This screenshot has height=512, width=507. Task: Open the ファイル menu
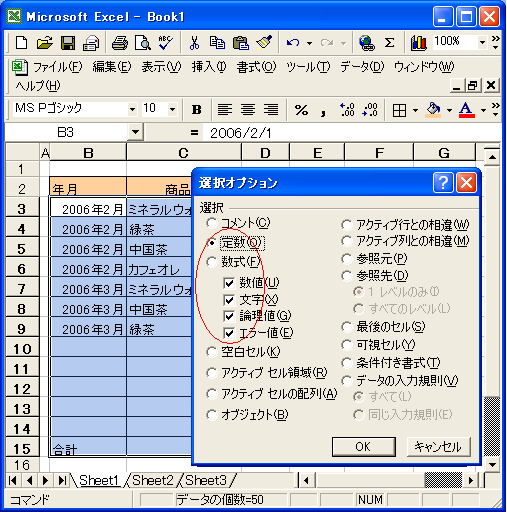pyautogui.click(x=57, y=67)
